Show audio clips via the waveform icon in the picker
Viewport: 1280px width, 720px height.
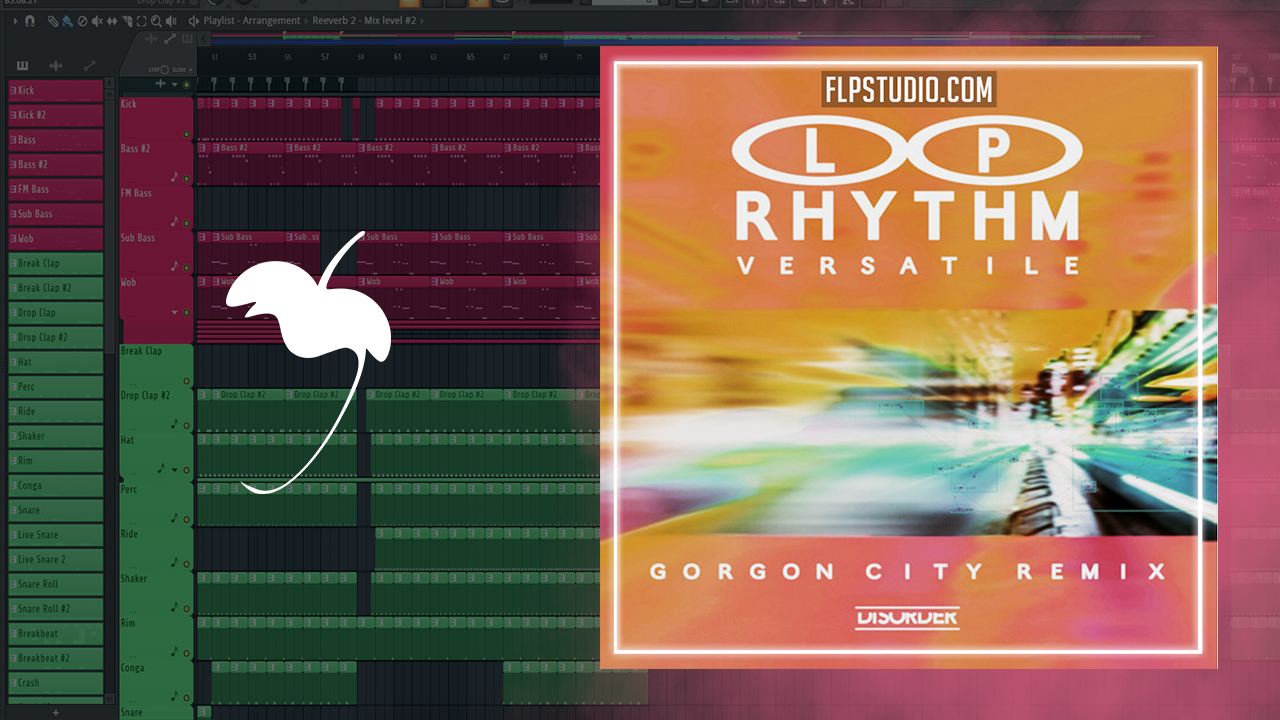point(55,65)
